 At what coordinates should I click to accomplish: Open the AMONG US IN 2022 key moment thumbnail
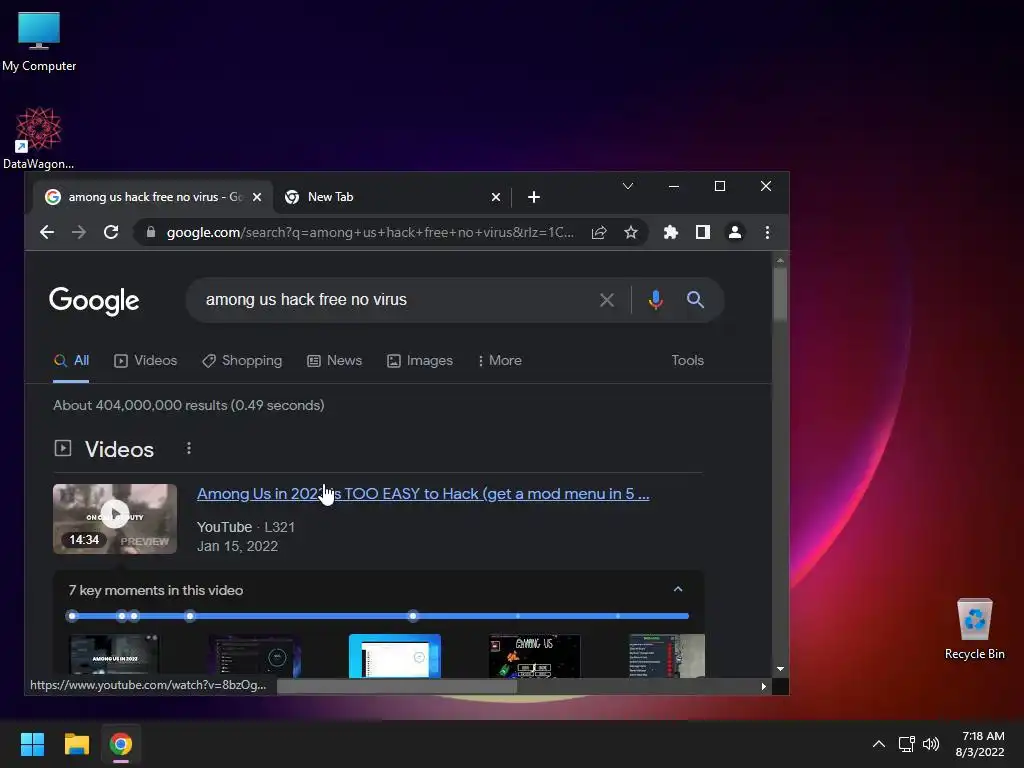(115, 656)
